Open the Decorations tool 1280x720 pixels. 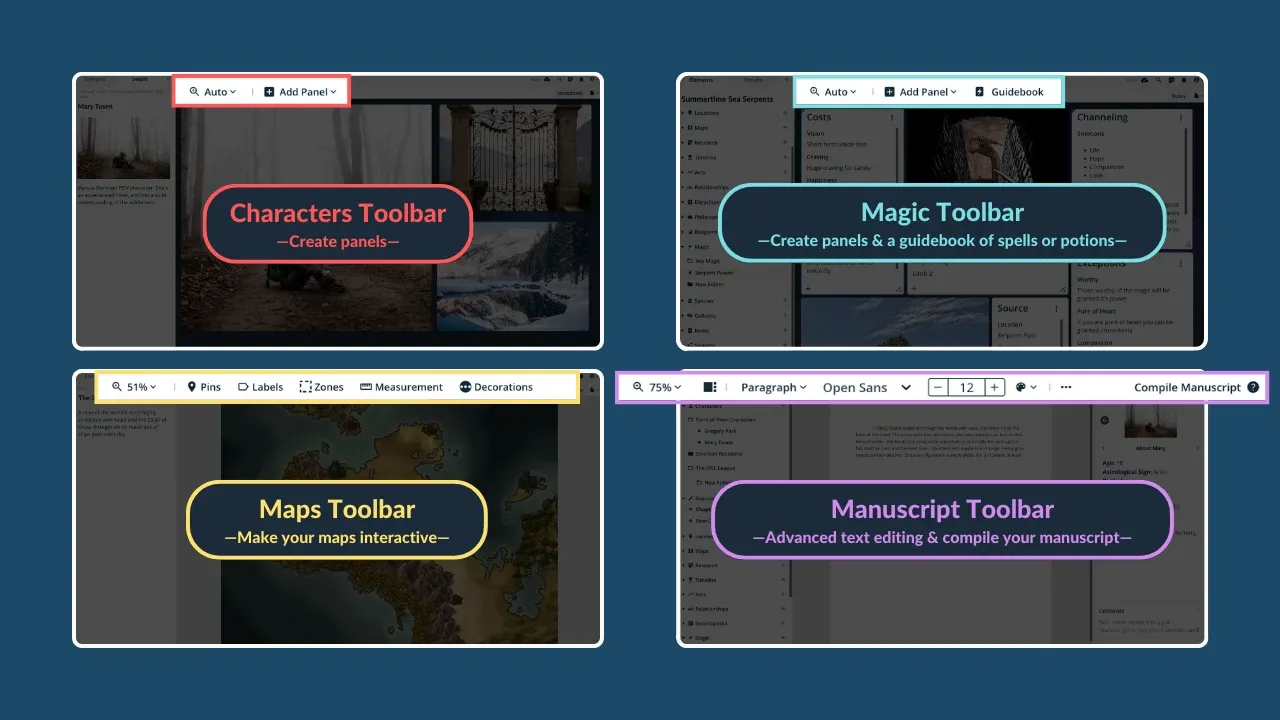coord(496,387)
